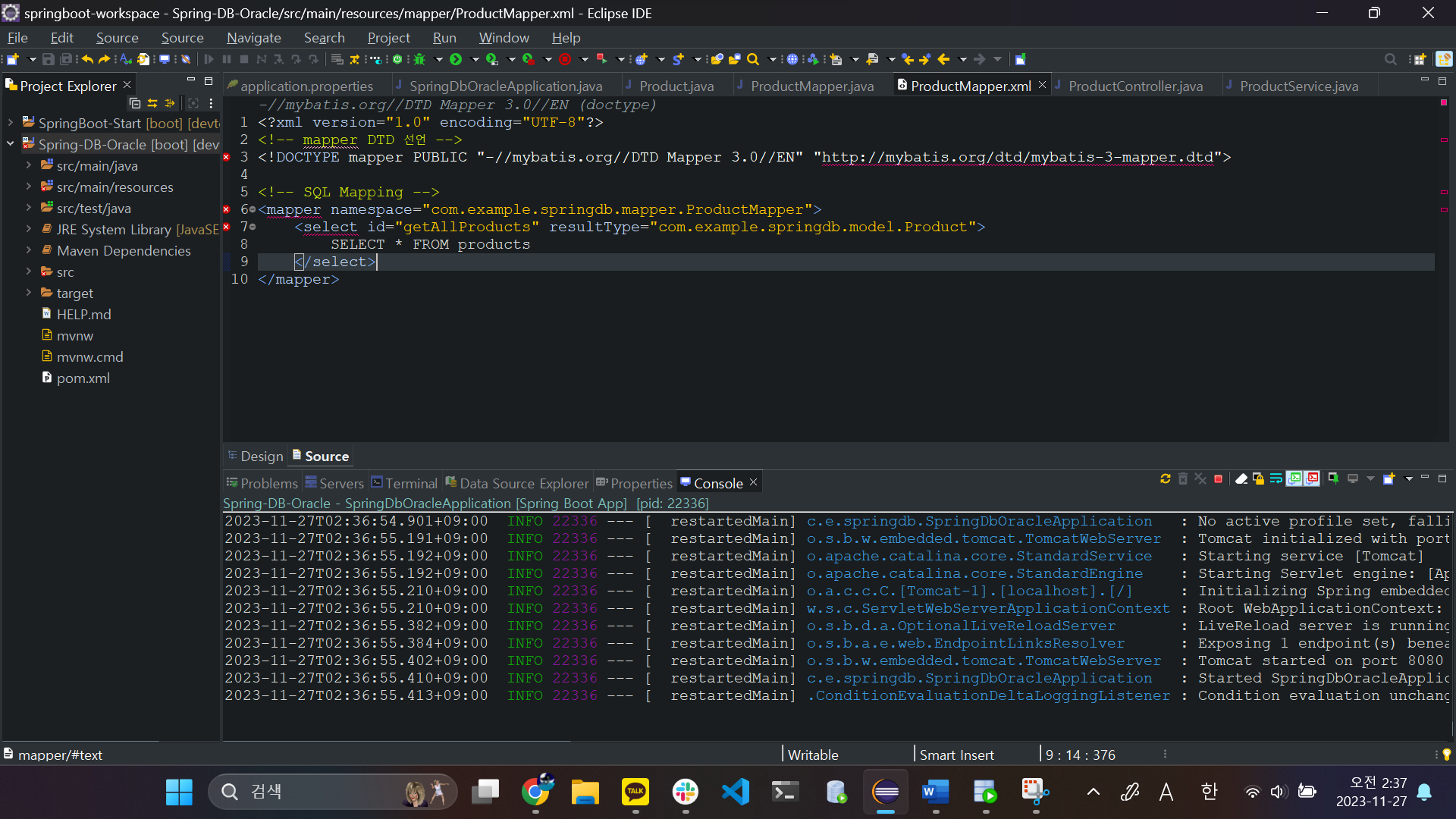Click Collapse All in Project Explorer
The height and width of the screenshot is (819, 1456).
coord(135,103)
